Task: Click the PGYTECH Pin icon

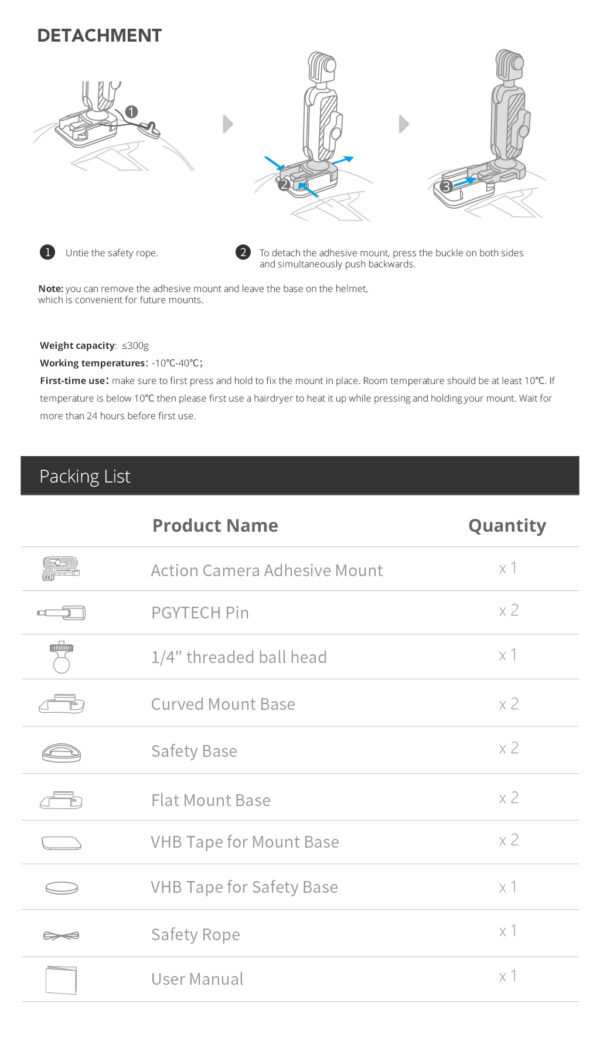Action: coord(61,612)
